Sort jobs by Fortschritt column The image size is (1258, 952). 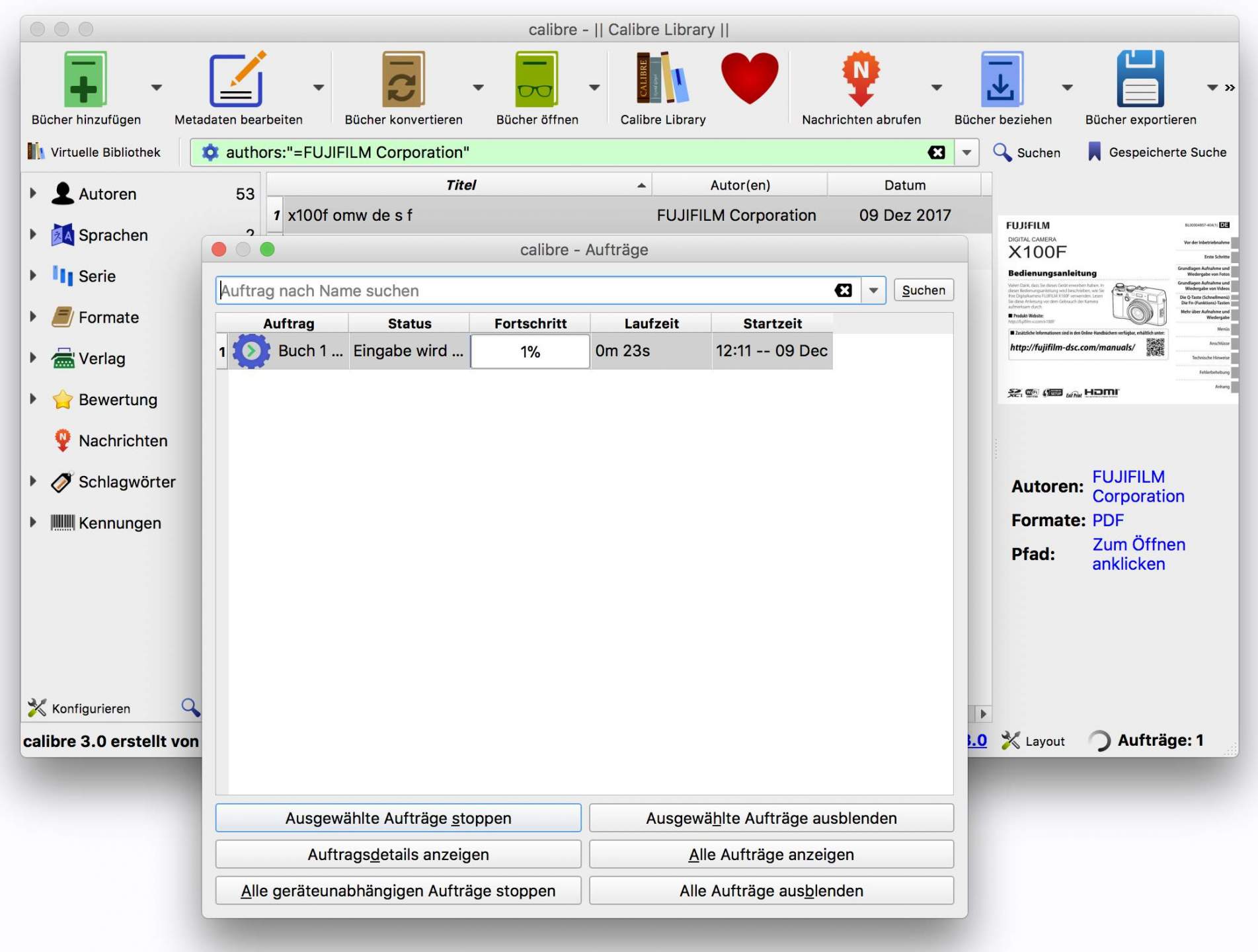(x=530, y=323)
